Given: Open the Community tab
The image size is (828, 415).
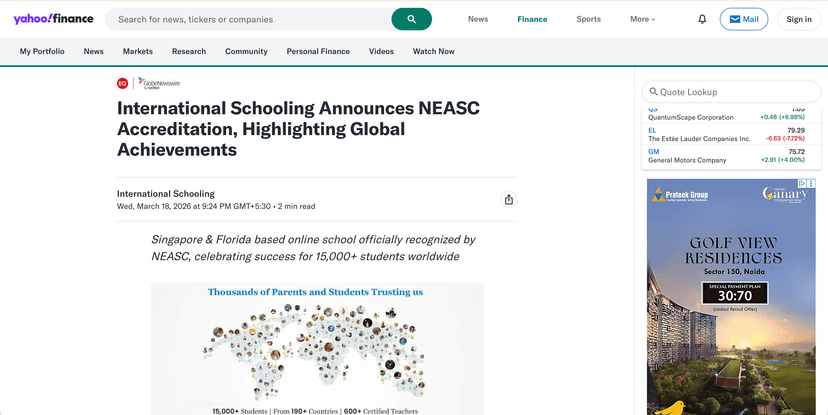Looking at the screenshot, I should click(x=246, y=51).
